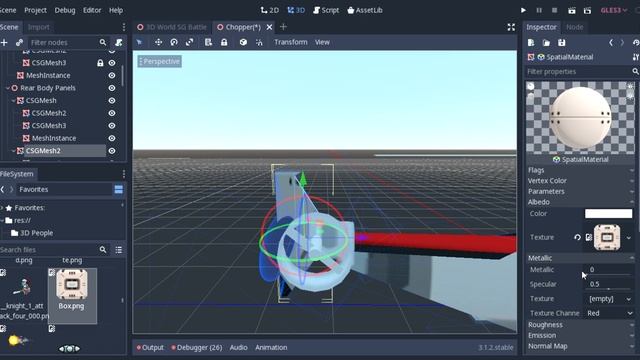Play a custom scene
Viewport: 640px width, 360px height.
587,10
